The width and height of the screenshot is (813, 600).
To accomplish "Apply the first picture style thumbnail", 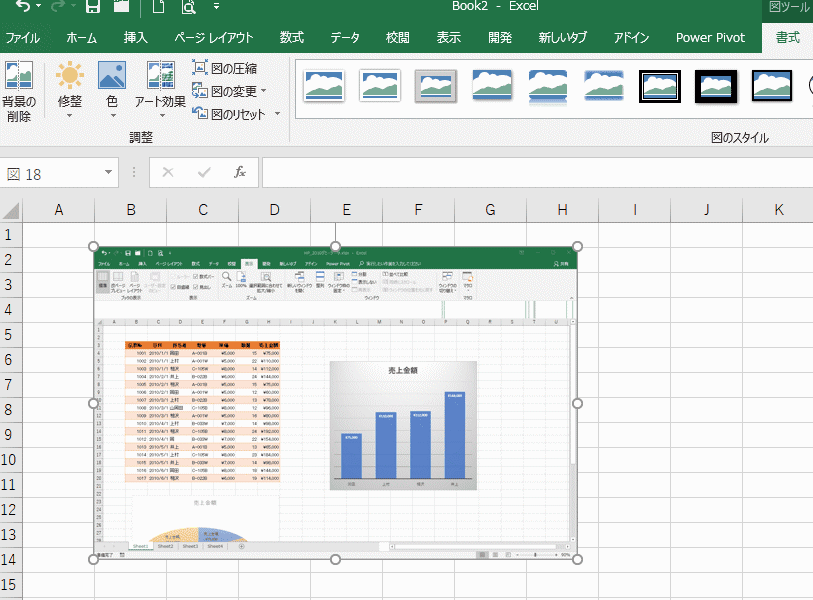I will [x=324, y=86].
